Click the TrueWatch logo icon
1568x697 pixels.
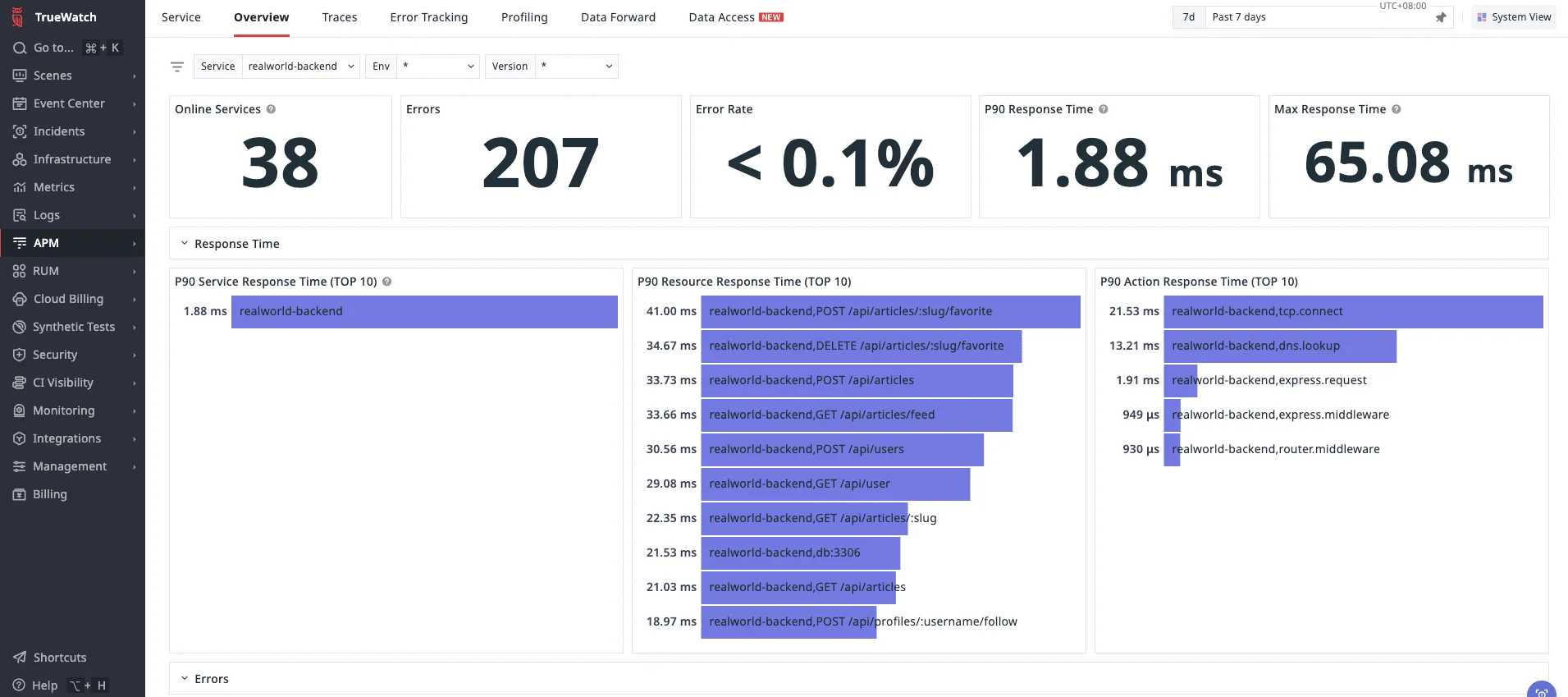click(x=17, y=17)
